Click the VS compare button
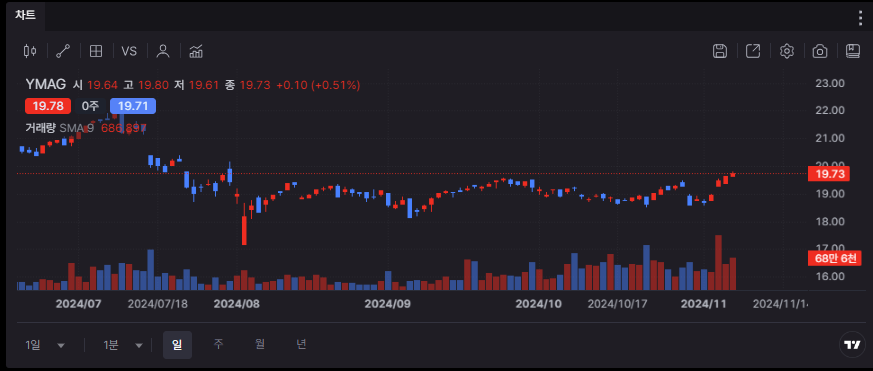873x371 pixels. (129, 51)
